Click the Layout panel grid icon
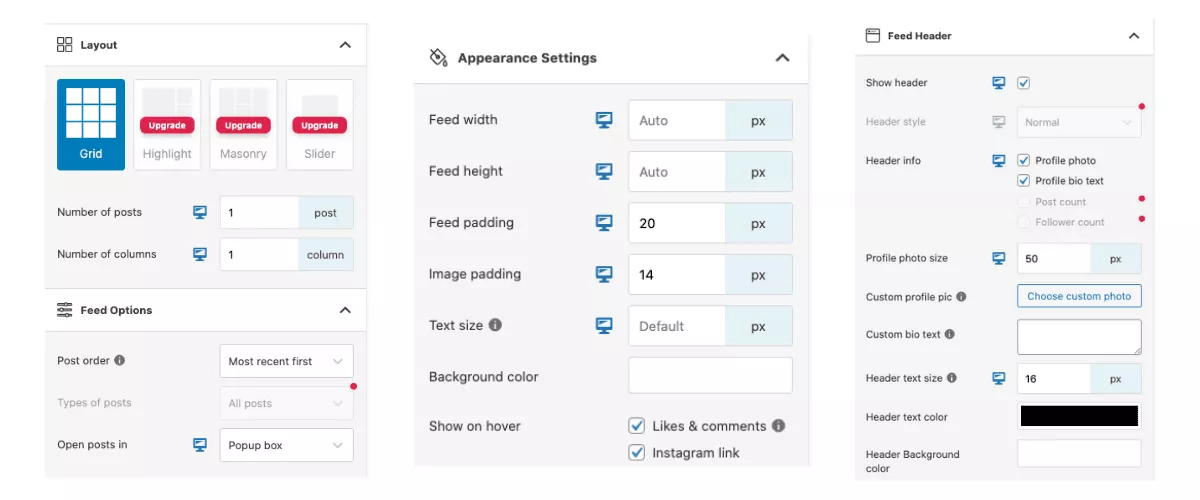The width and height of the screenshot is (1200, 500). click(65, 45)
